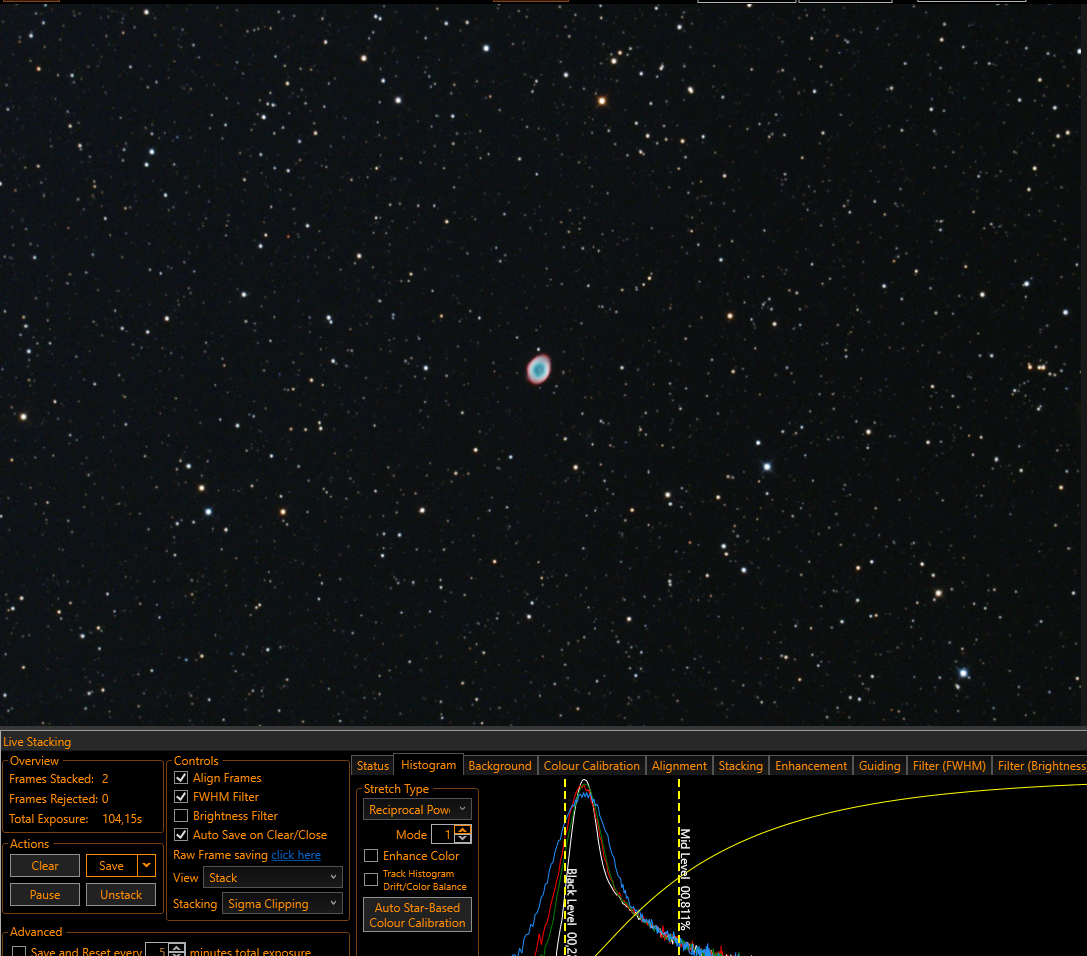Open the Background tab

click(x=500, y=765)
